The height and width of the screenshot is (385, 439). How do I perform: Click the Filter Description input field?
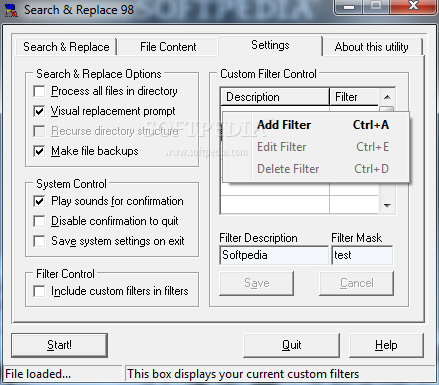point(274,255)
